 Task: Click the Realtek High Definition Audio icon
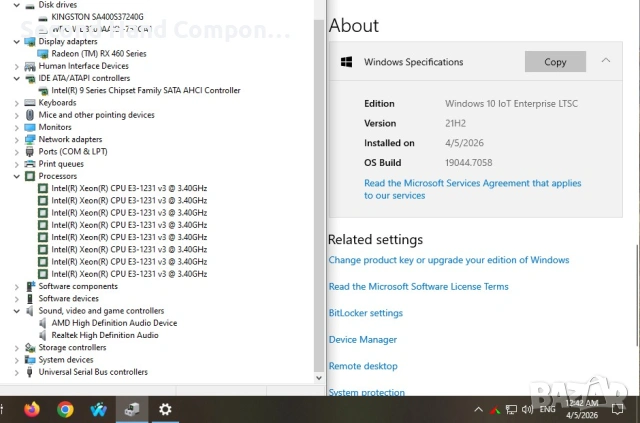(x=43, y=335)
